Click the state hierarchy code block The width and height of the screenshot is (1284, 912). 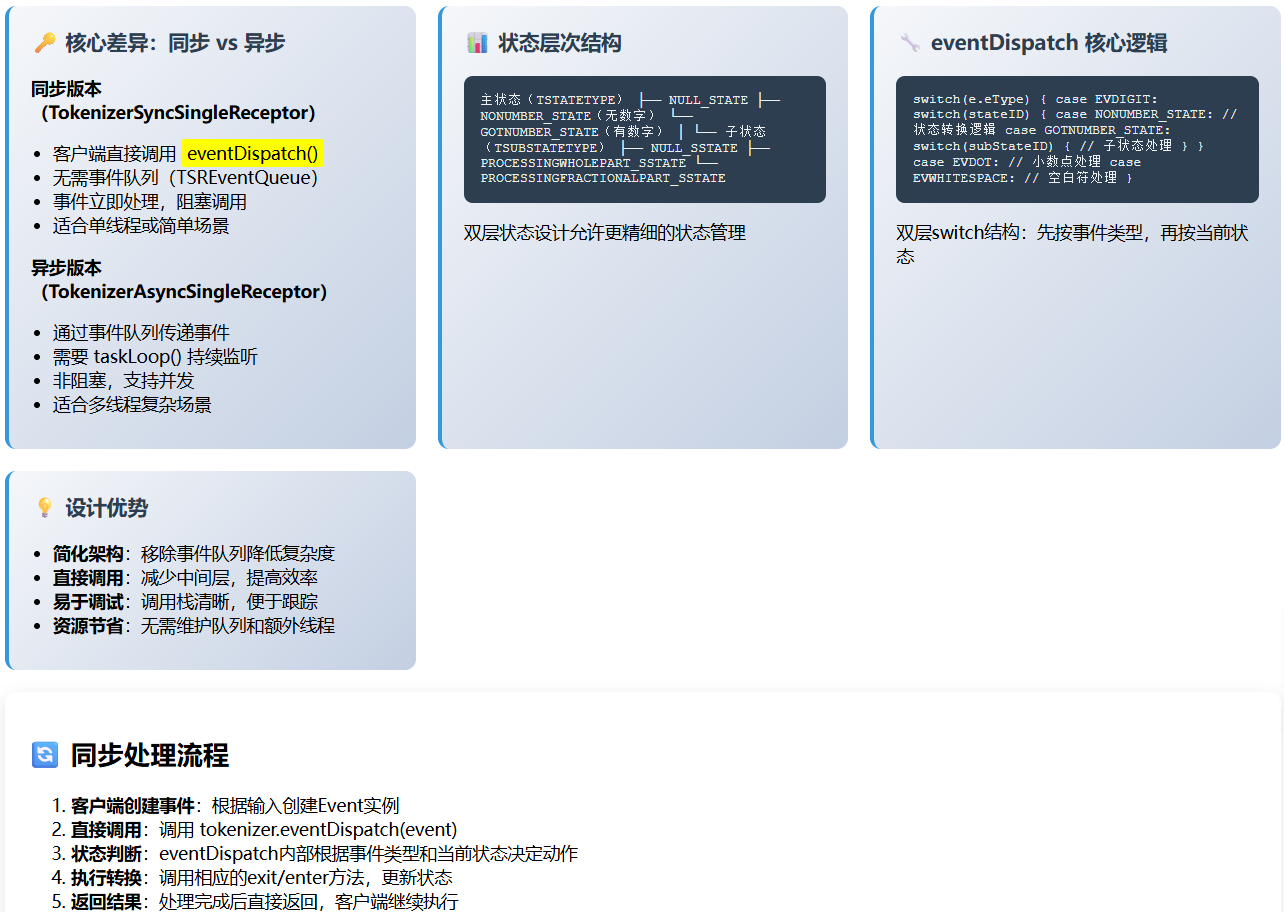[645, 140]
